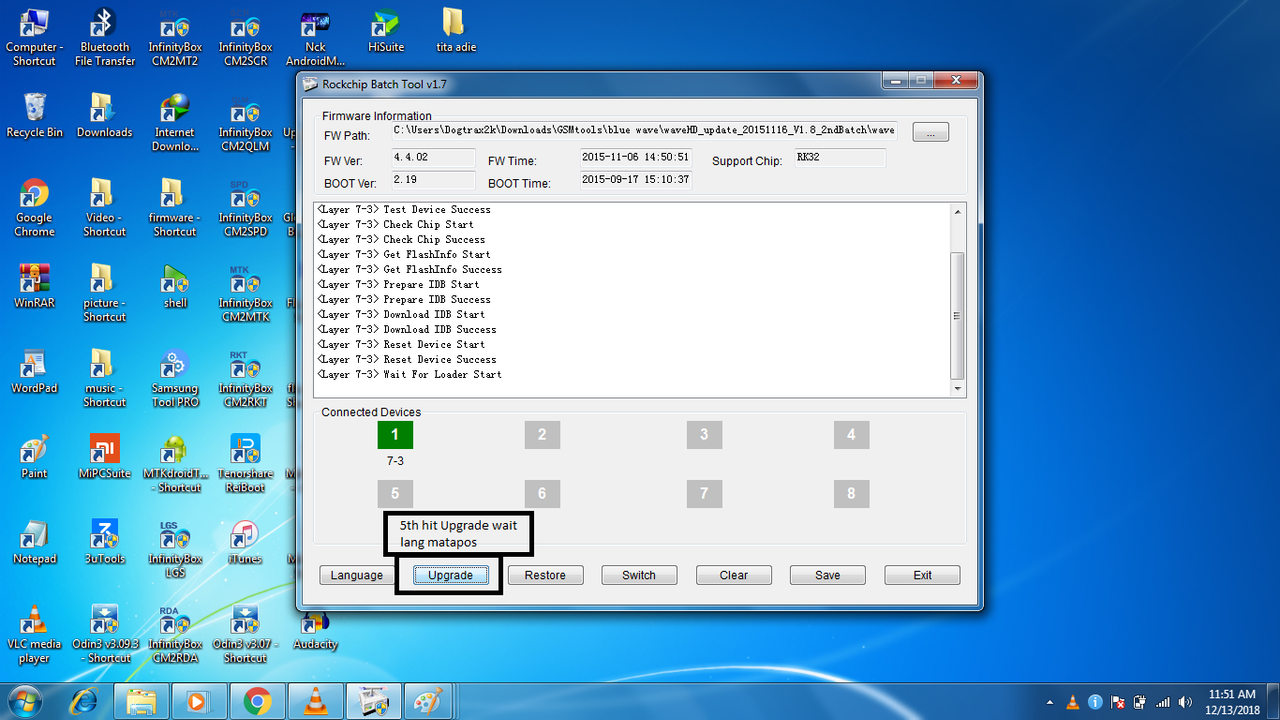The height and width of the screenshot is (720, 1280).
Task: Select the WinRAR desktop icon
Action: 34,285
